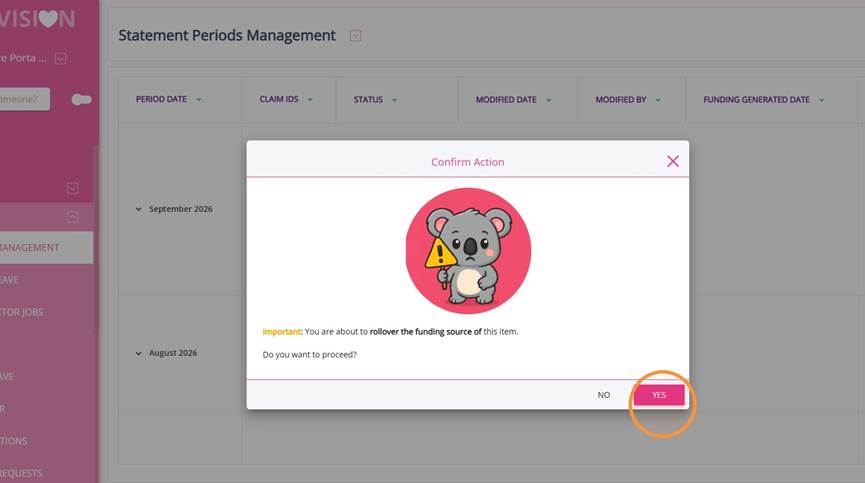Open MODIFIED BY column filter arrow
The height and width of the screenshot is (483, 865).
click(x=658, y=100)
